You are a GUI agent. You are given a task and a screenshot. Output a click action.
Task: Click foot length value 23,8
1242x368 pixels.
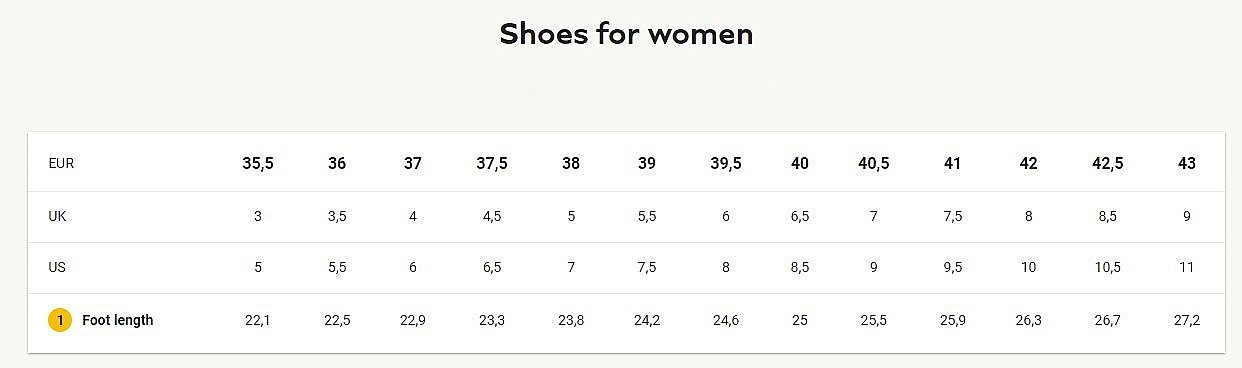click(571, 320)
